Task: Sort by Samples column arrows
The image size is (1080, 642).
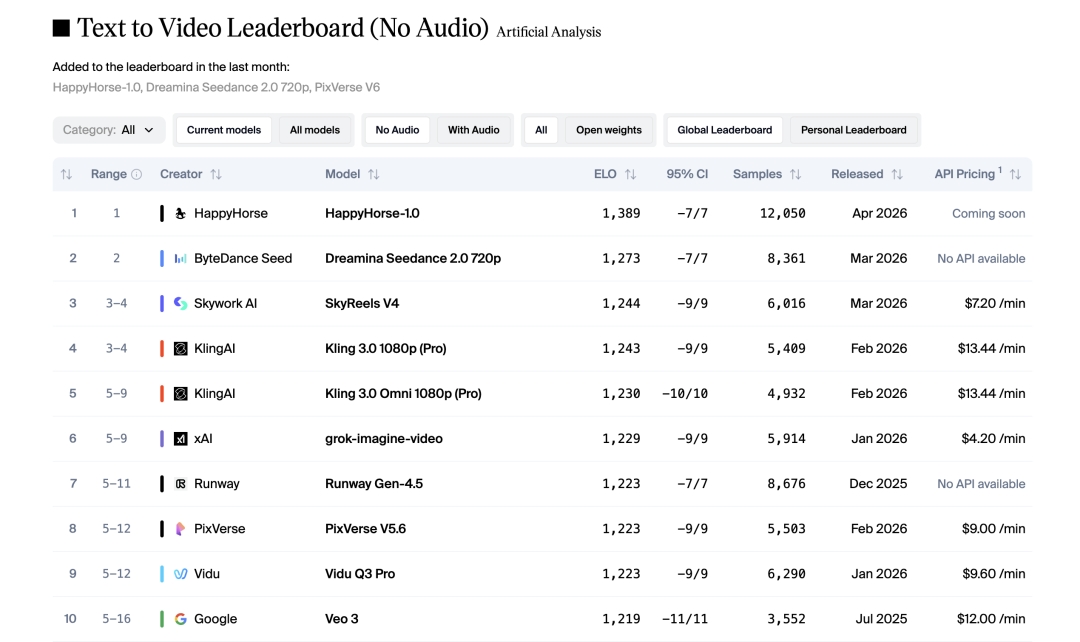Action: point(795,174)
